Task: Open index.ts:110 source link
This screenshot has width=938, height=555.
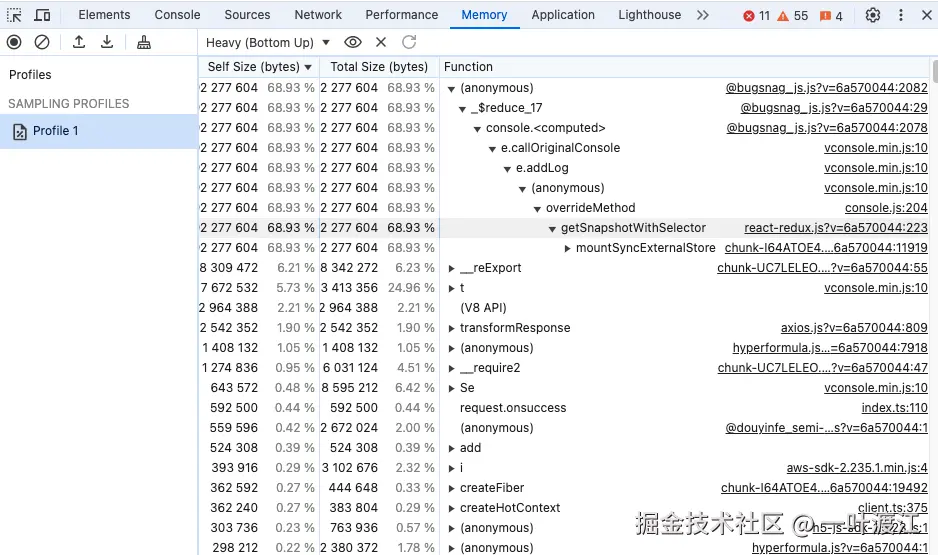Action: (894, 408)
